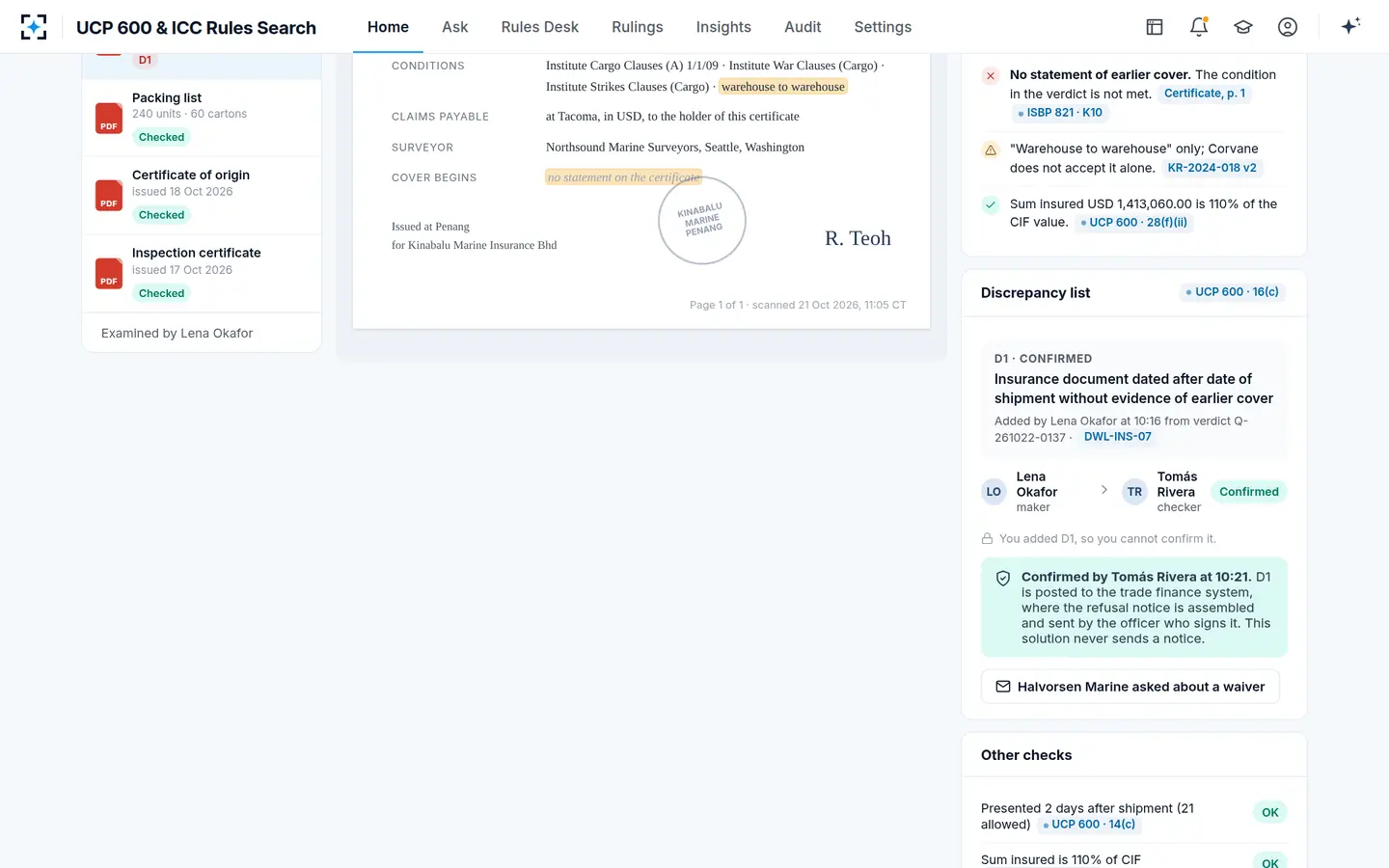This screenshot has height=868, width=1389.
Task: Open the UCP 600 · 28(f)(ii) citation
Action: 1133,223
